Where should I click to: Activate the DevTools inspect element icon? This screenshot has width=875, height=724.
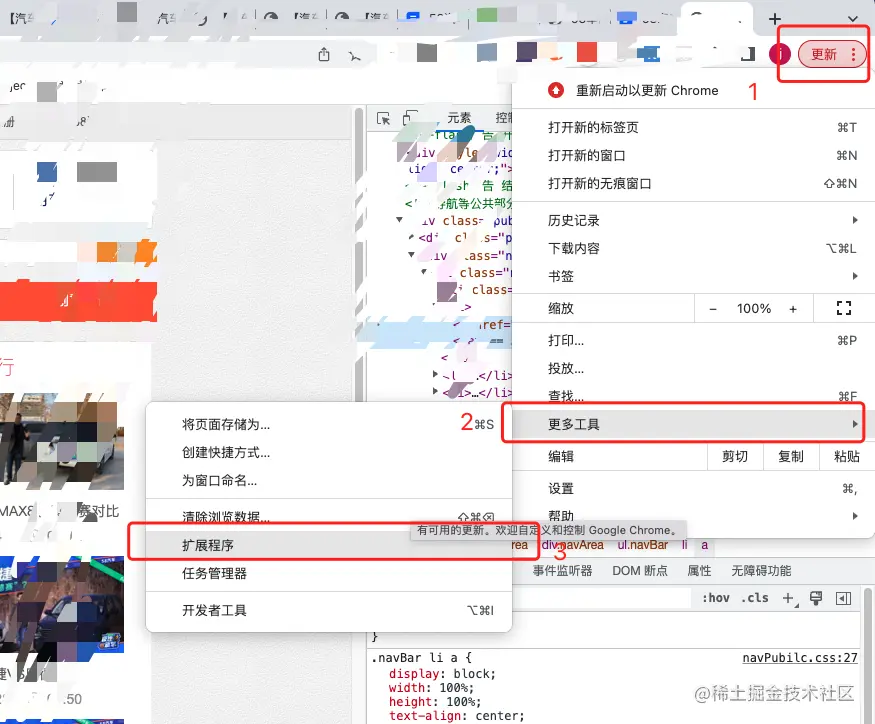click(383, 118)
